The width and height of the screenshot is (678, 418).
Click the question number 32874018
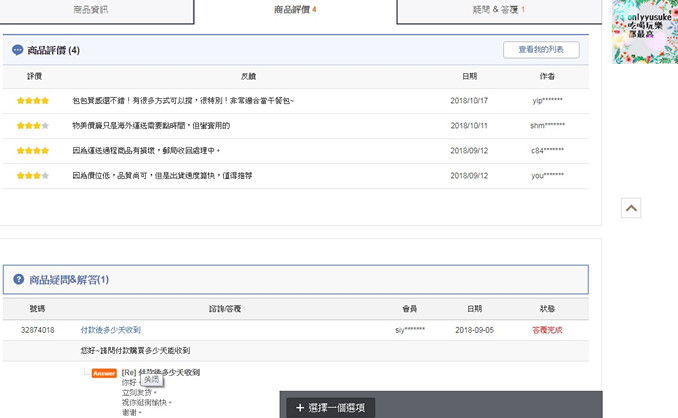38,330
